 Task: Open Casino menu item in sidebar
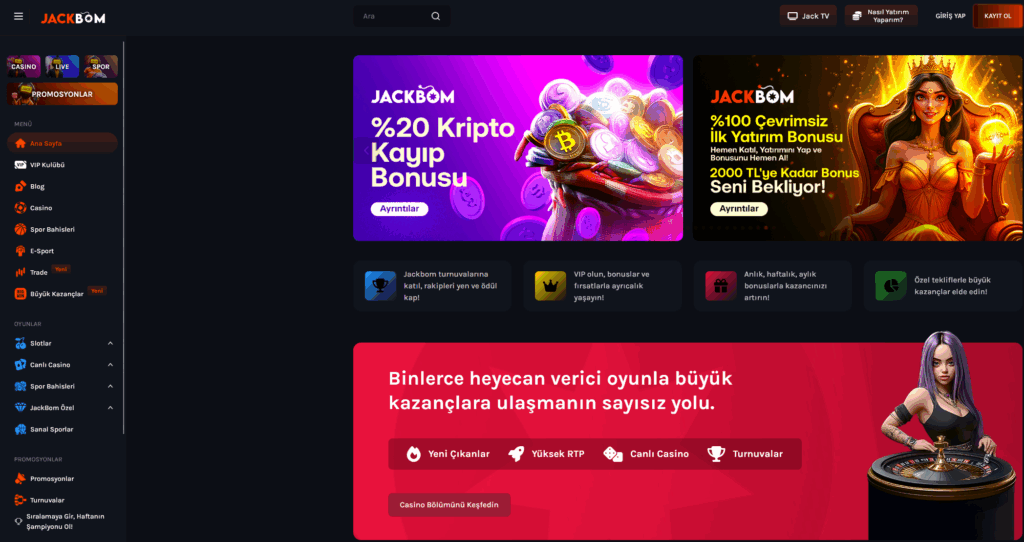pyautogui.click(x=63, y=208)
